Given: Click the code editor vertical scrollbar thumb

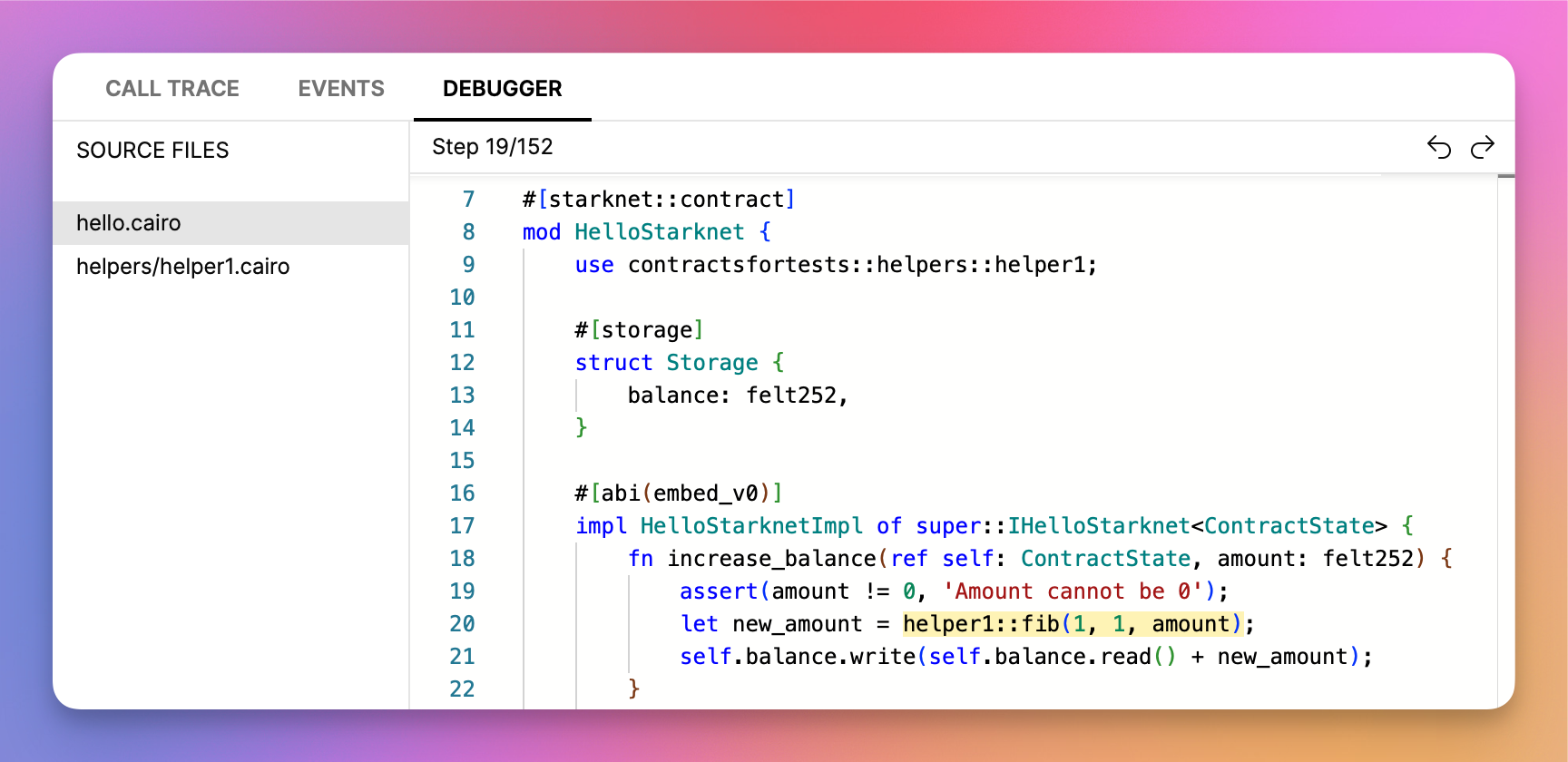Looking at the screenshot, I should click(x=1506, y=176).
